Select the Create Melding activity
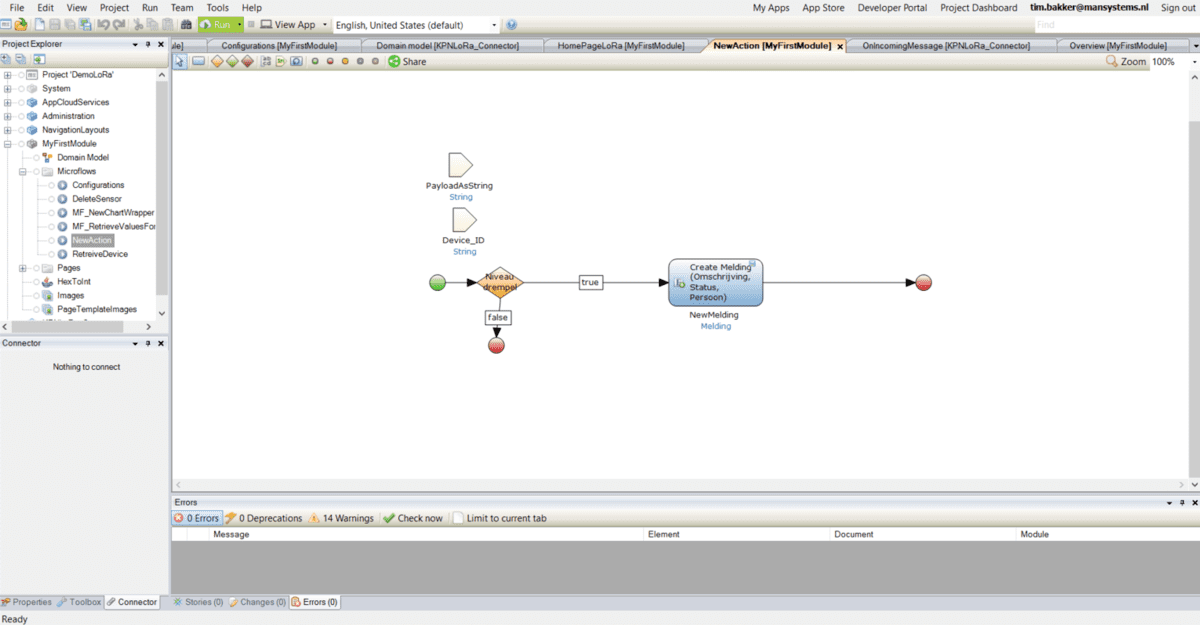The height and width of the screenshot is (625, 1200). coord(715,283)
